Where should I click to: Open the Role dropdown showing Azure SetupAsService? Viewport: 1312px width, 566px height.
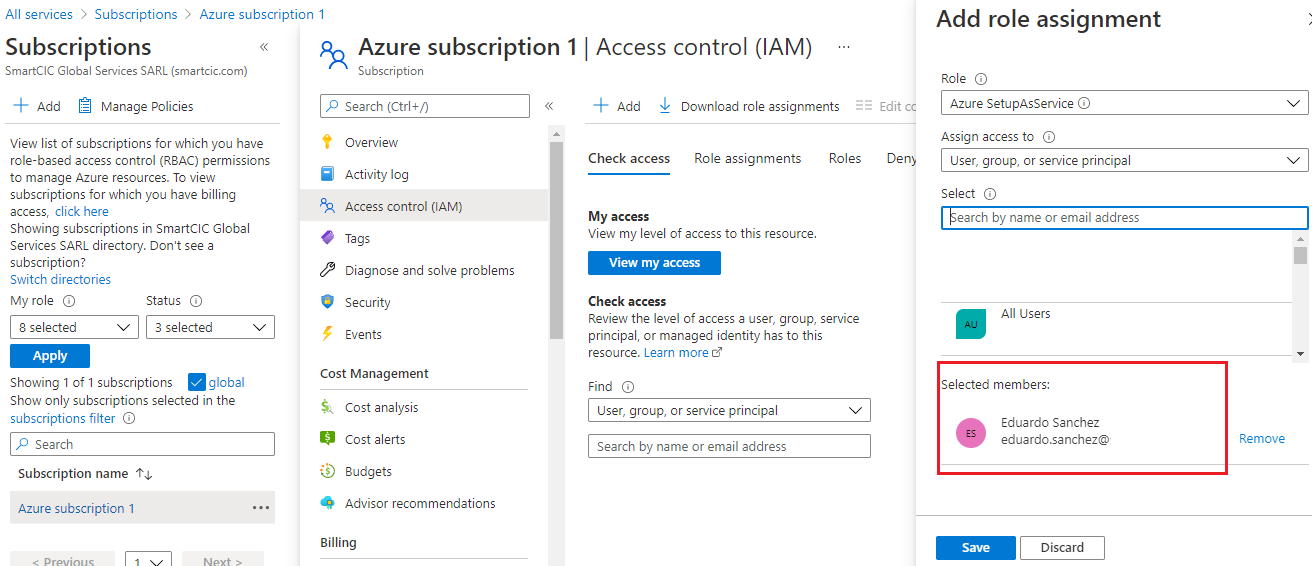[x=1124, y=103]
